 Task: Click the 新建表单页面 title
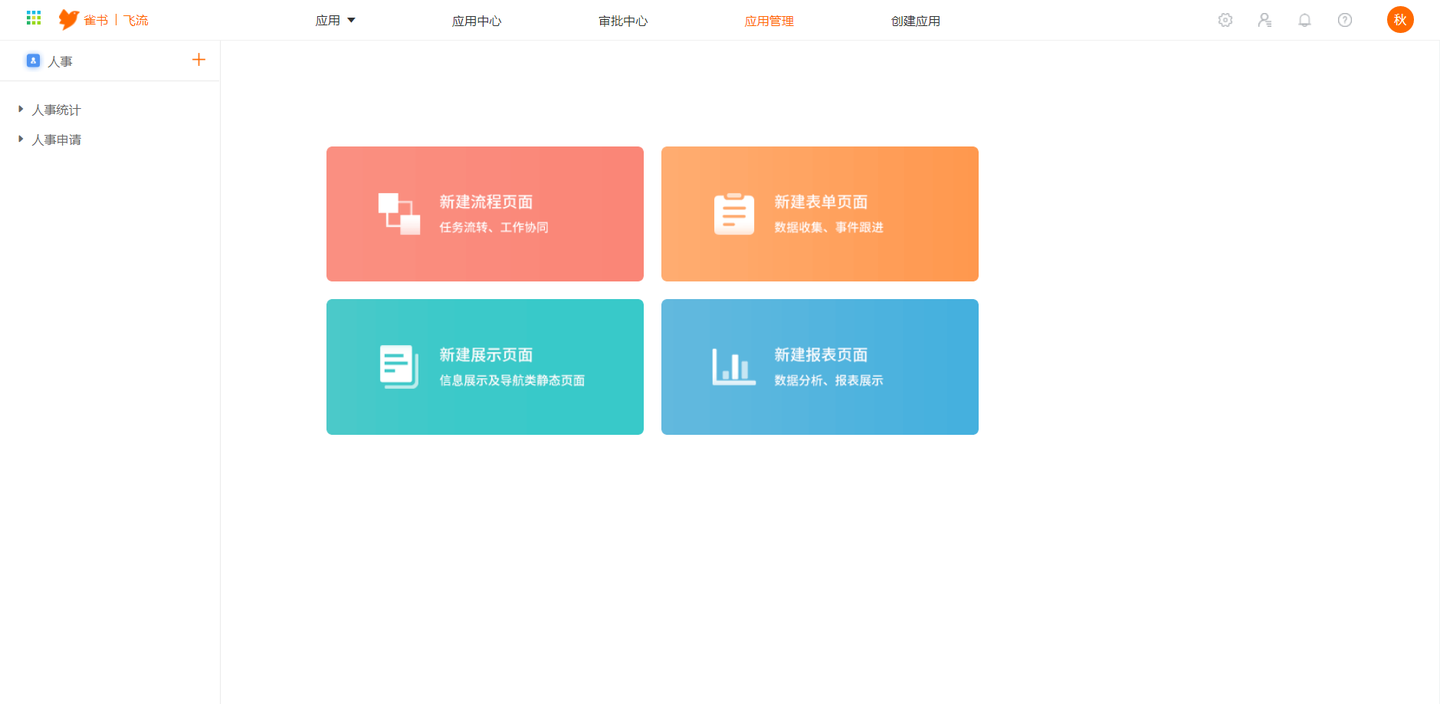pos(821,202)
